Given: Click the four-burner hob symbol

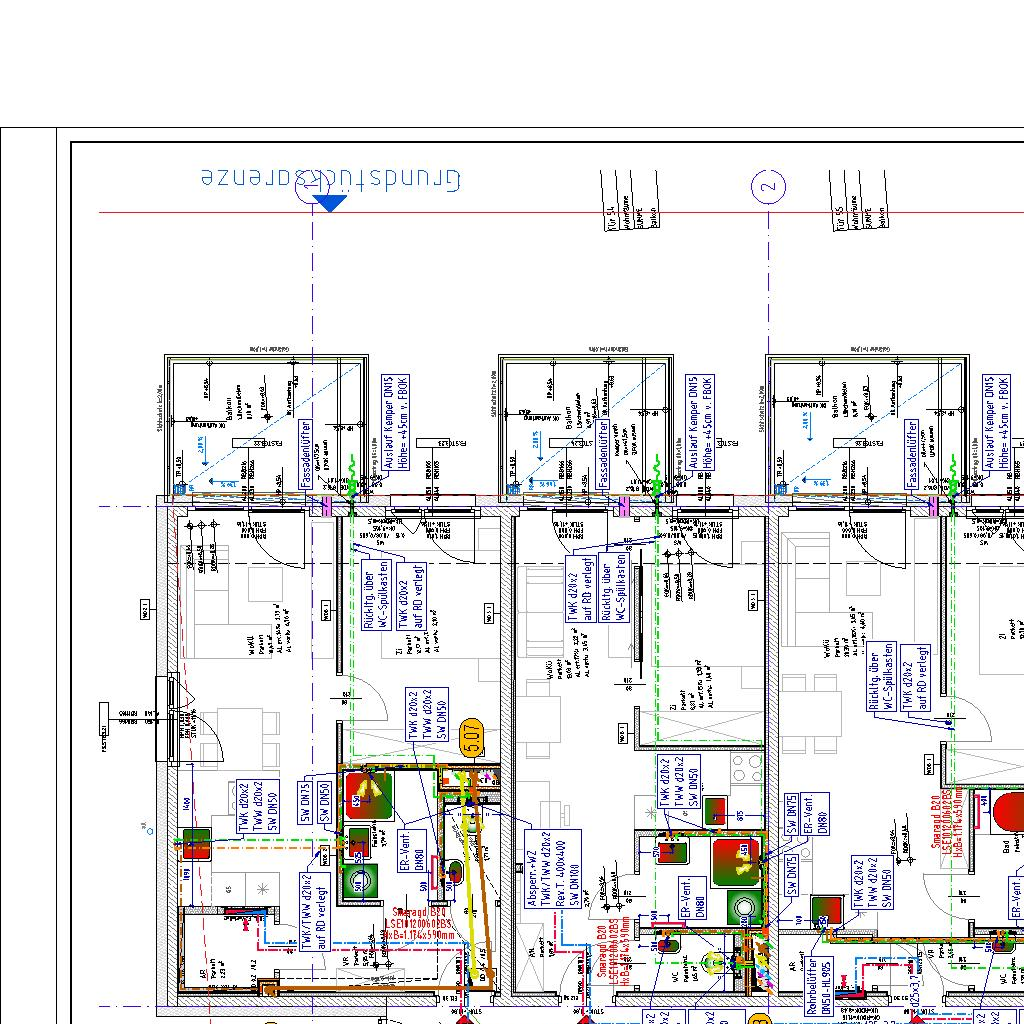Looking at the screenshot, I should pyautogui.click(x=747, y=769).
